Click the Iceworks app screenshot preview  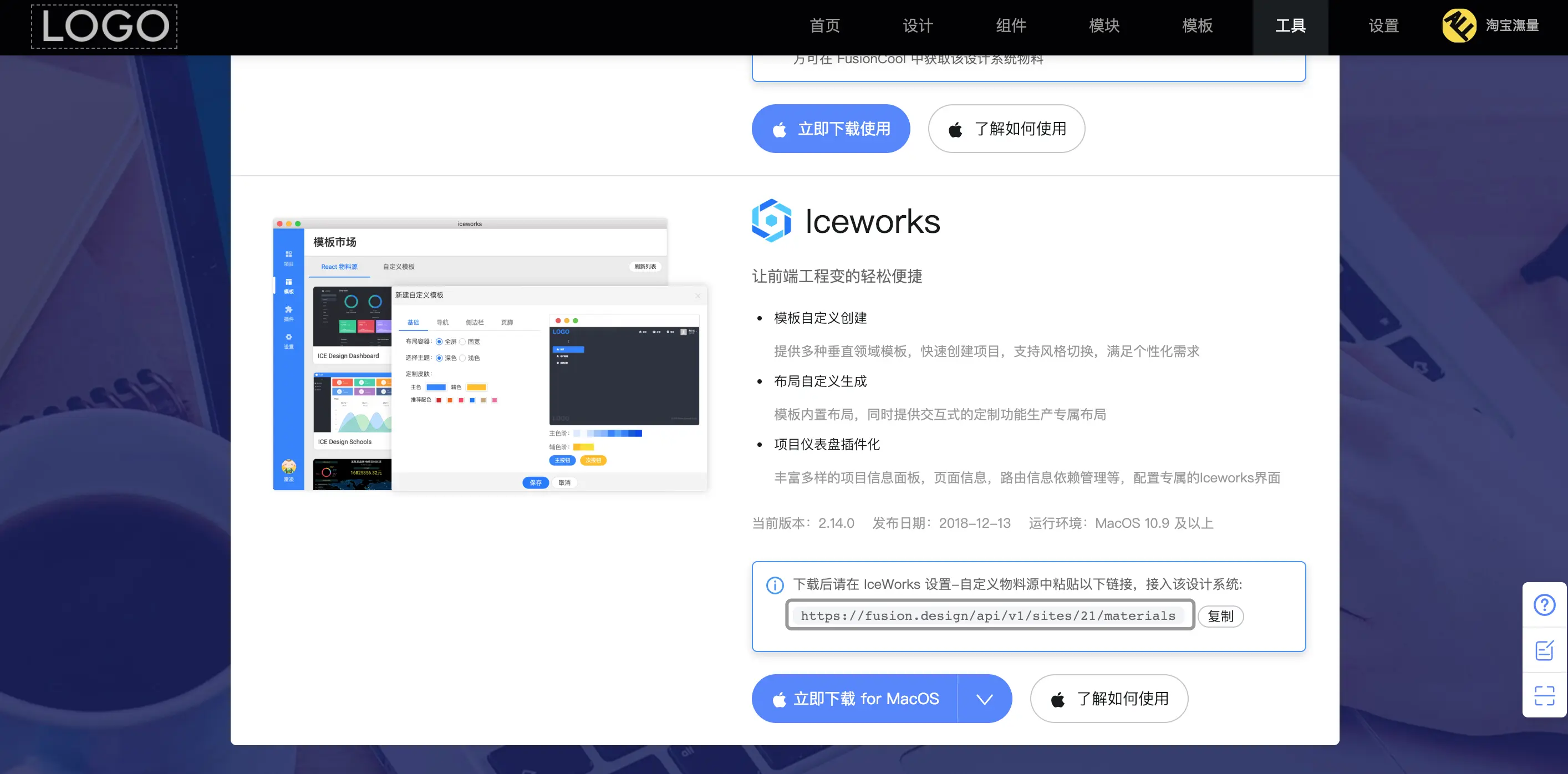point(490,354)
